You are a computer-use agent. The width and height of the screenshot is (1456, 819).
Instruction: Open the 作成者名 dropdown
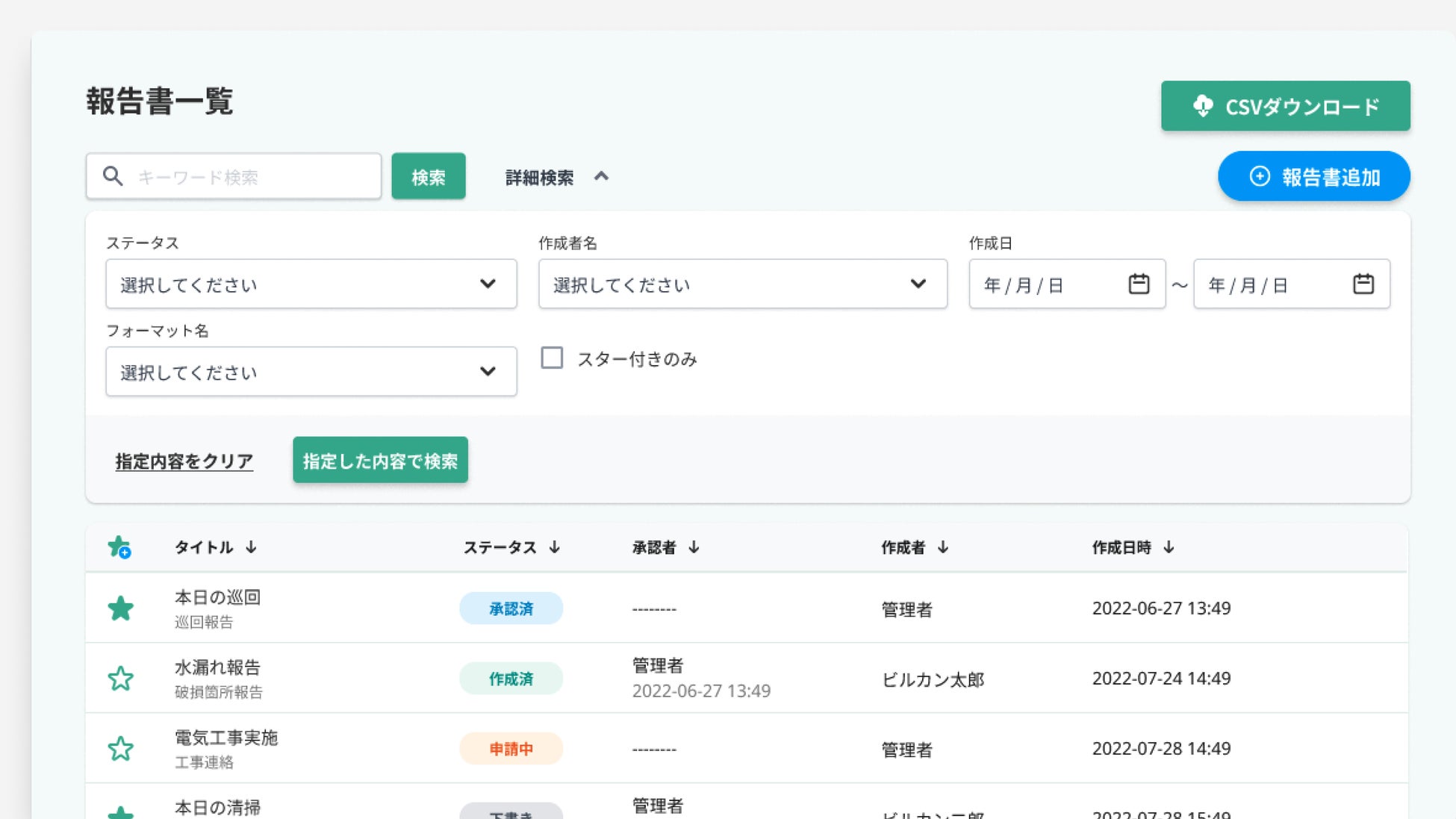(x=742, y=284)
